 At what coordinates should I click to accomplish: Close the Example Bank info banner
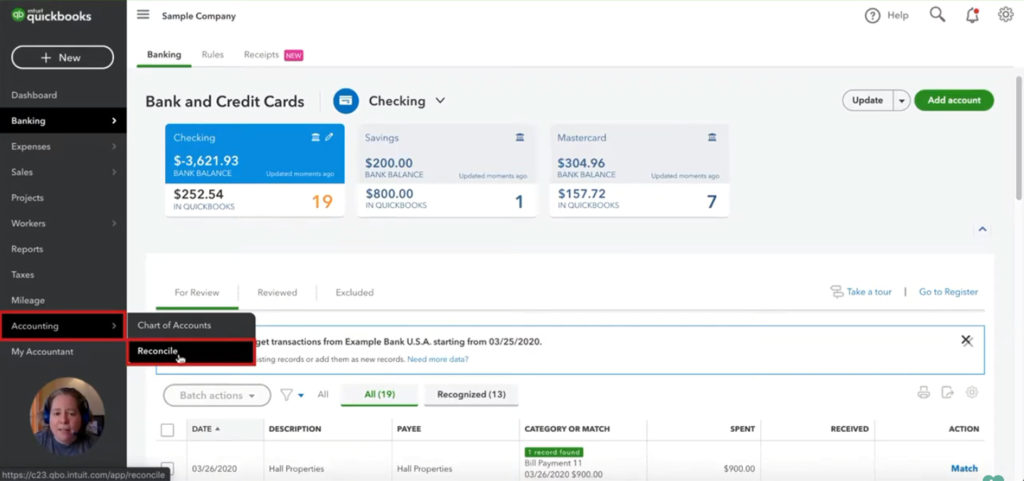point(966,340)
